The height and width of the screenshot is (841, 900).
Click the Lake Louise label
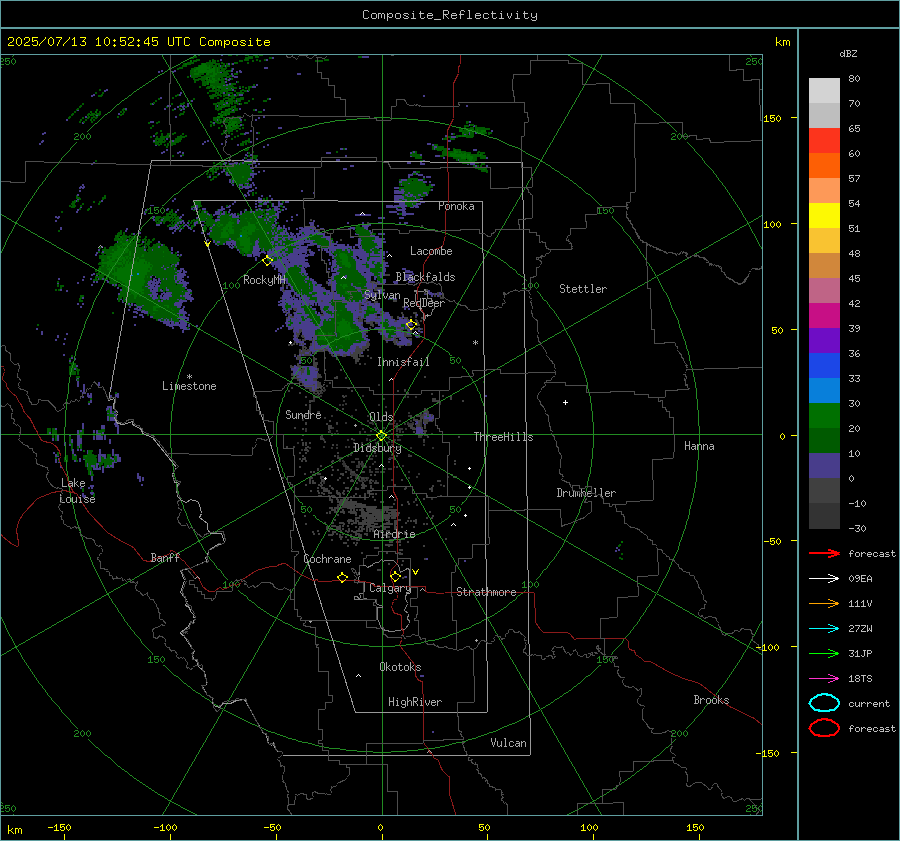tap(77, 491)
